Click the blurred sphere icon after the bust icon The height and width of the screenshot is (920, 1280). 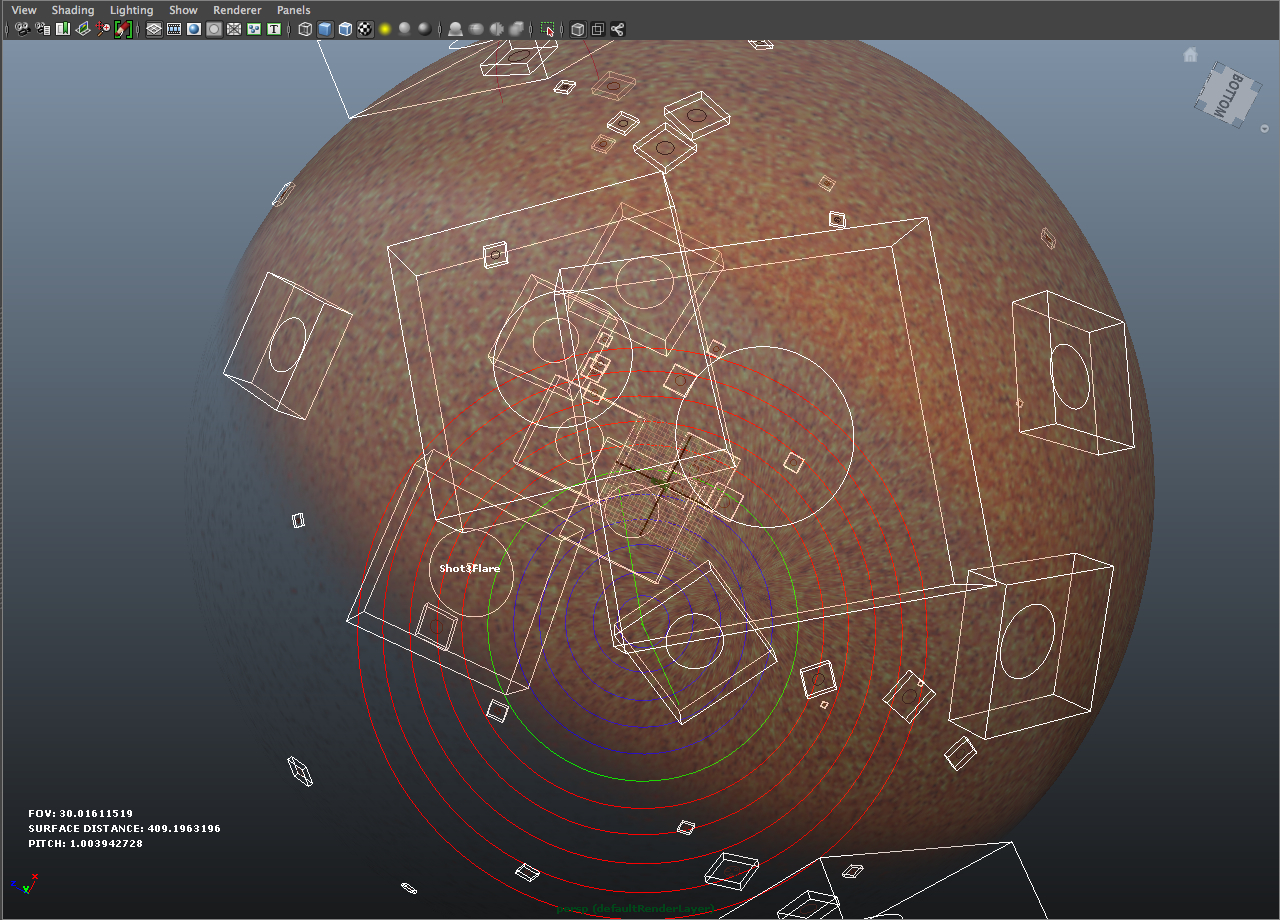click(476, 29)
